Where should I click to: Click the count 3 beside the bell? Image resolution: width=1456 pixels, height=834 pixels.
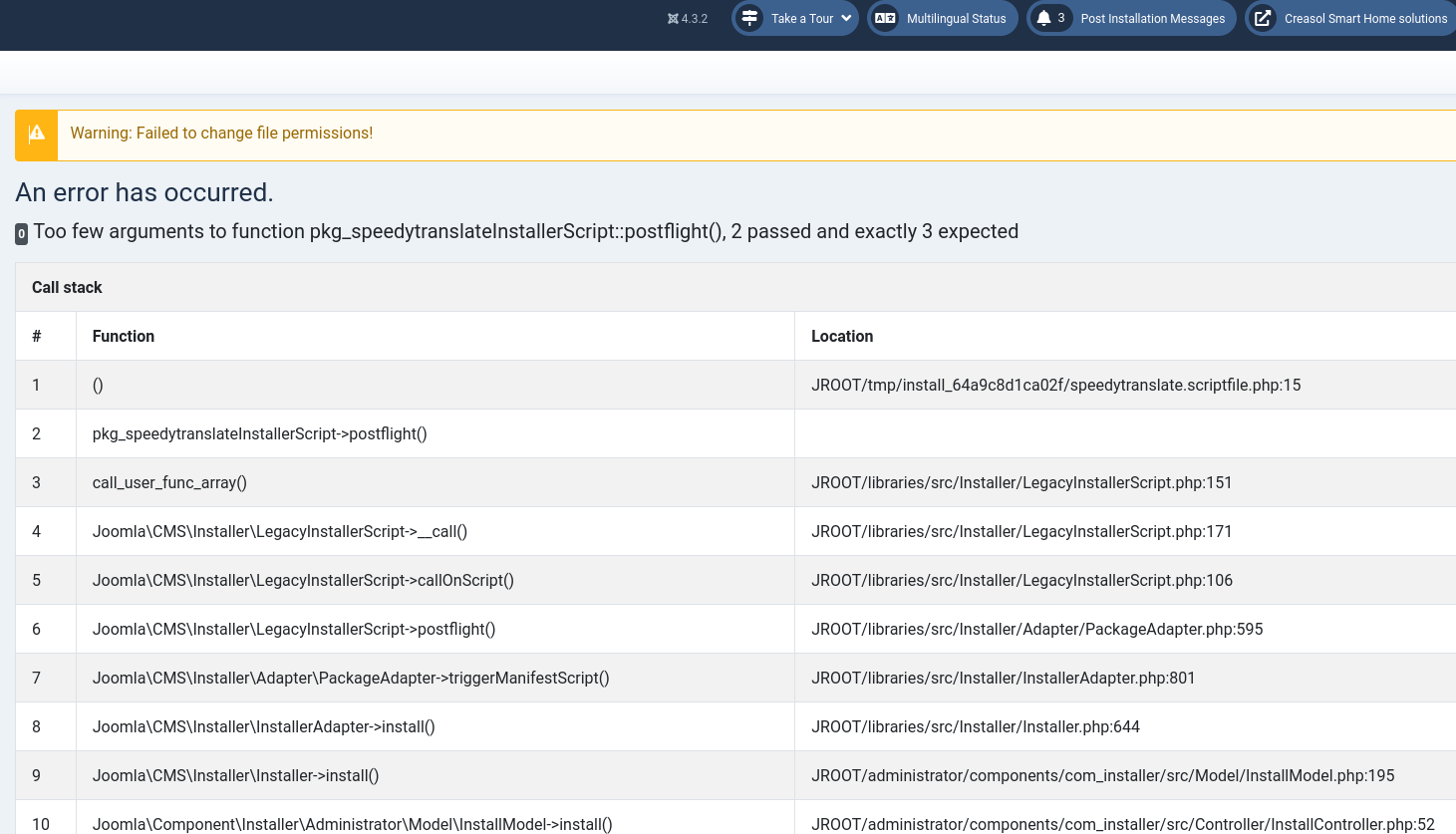coord(1061,18)
